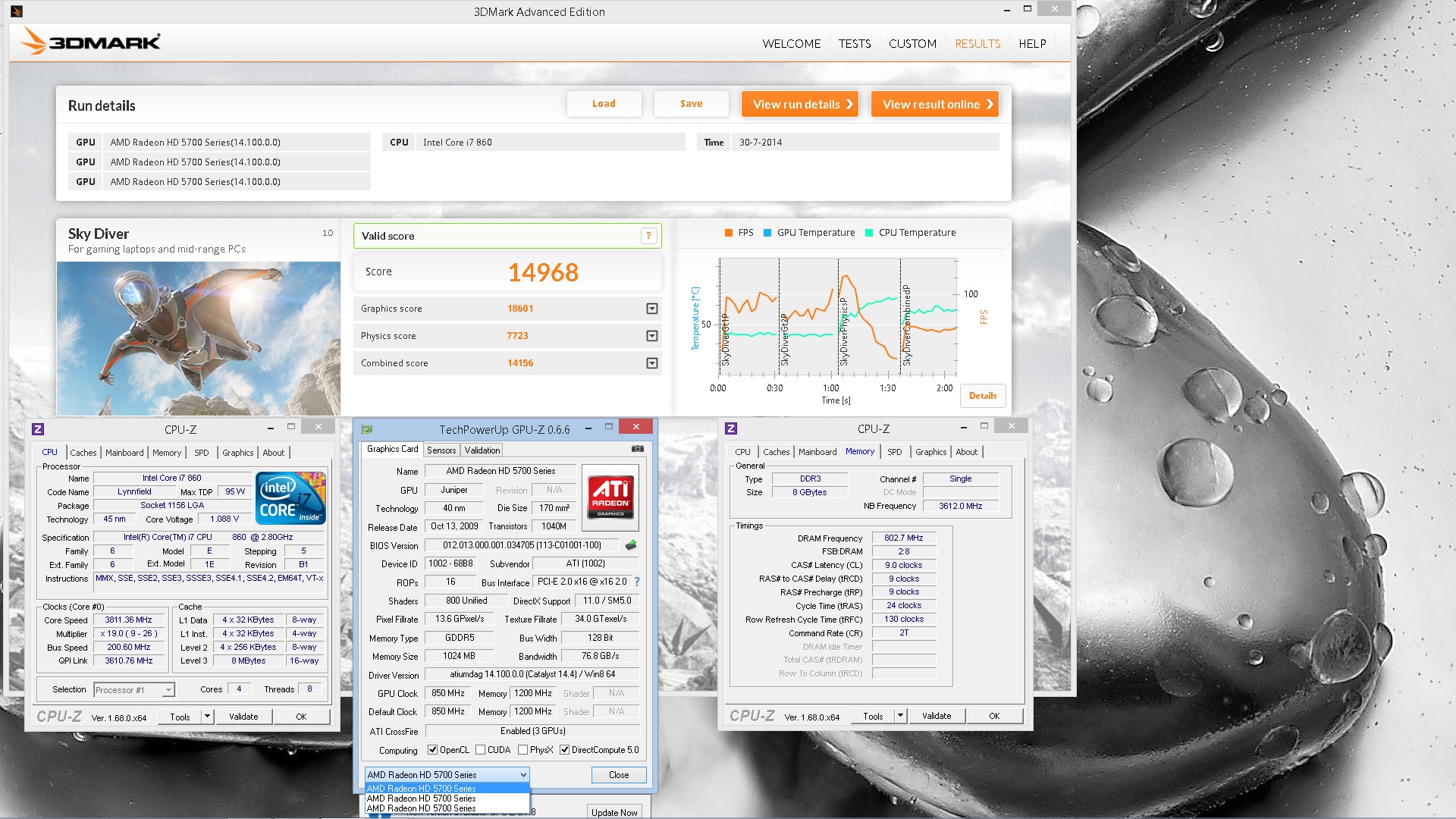Click the Update Now button
Viewport: 1456px width, 819px height.
coord(615,812)
